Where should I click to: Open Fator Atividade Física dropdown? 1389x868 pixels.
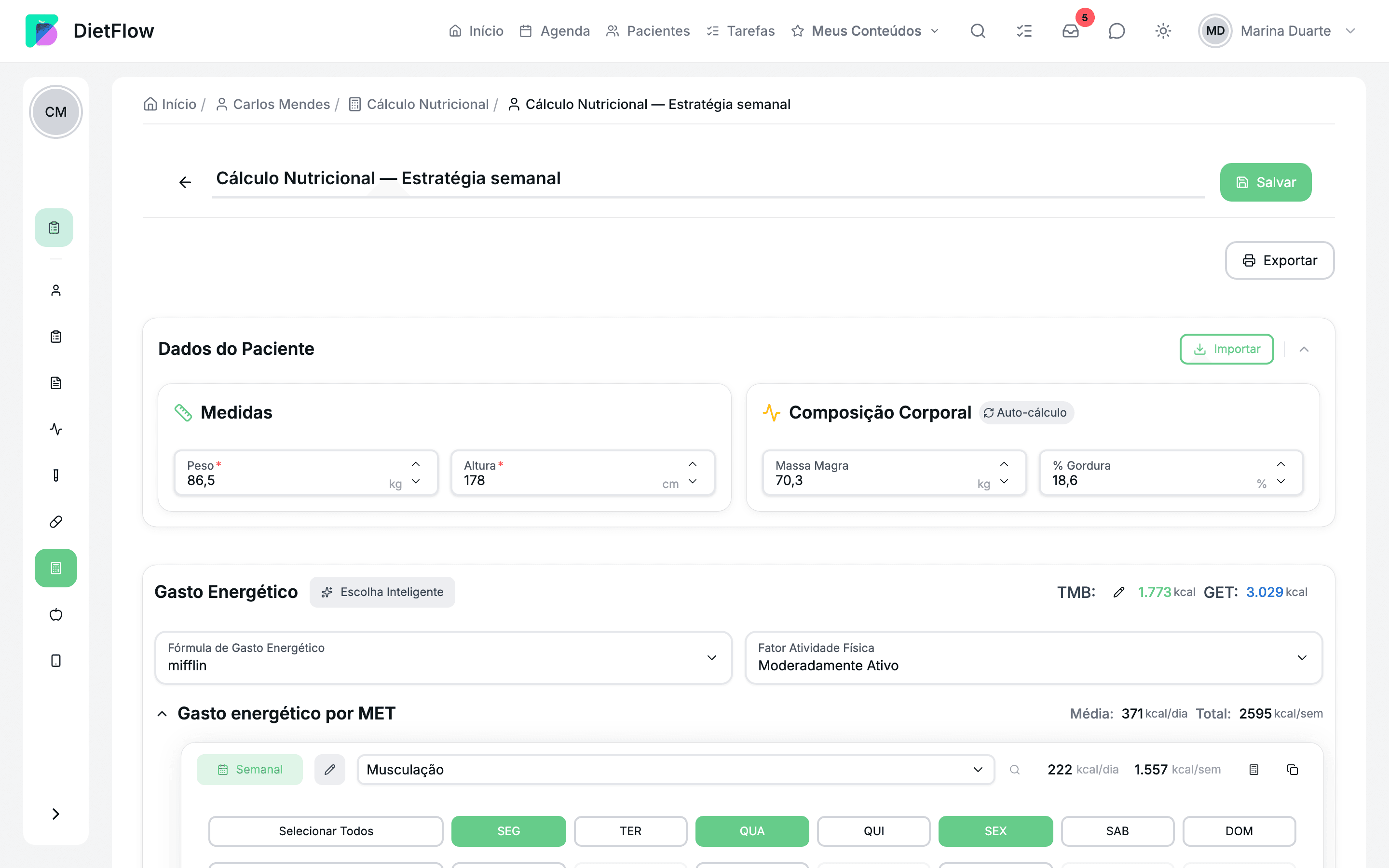click(1034, 657)
